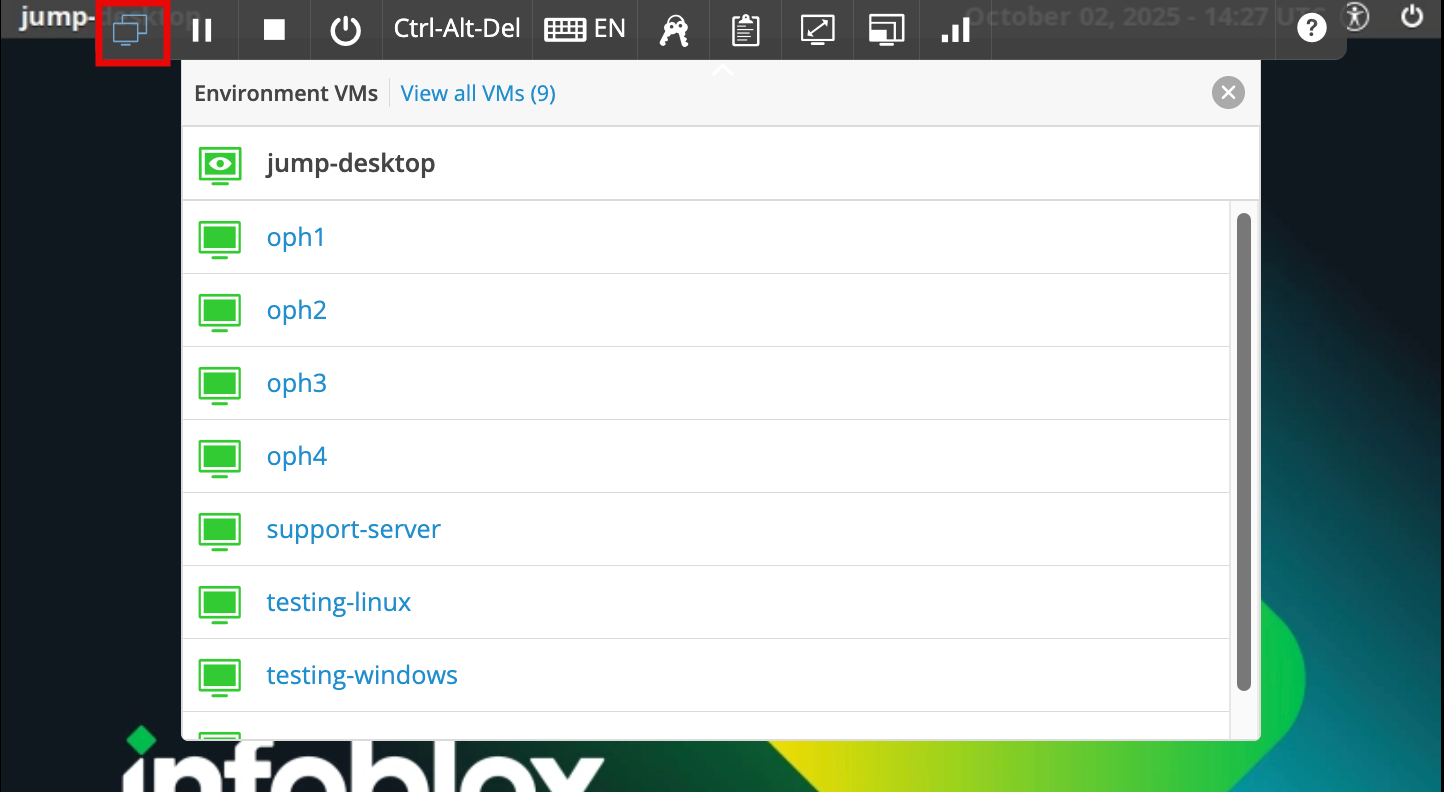Screen dimensions: 1444x792
Task: Click View all VMs (9) link
Action: [478, 93]
